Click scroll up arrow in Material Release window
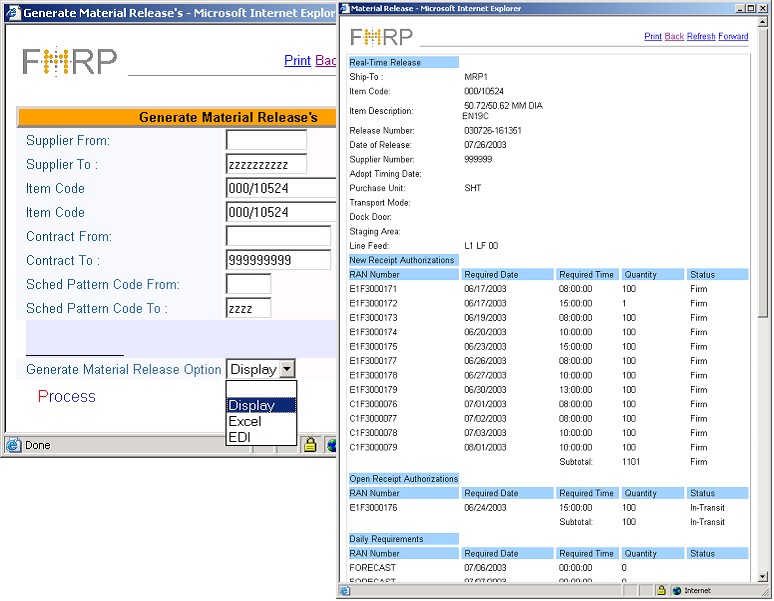Screen dimensions: 774x601 pyautogui.click(x=763, y=22)
